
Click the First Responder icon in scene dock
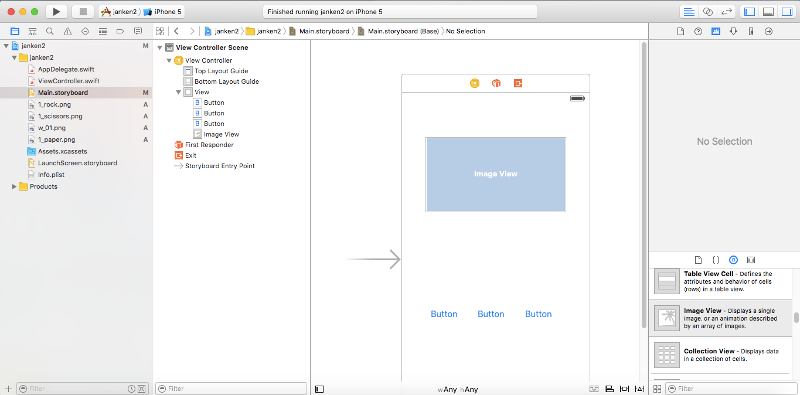point(496,83)
